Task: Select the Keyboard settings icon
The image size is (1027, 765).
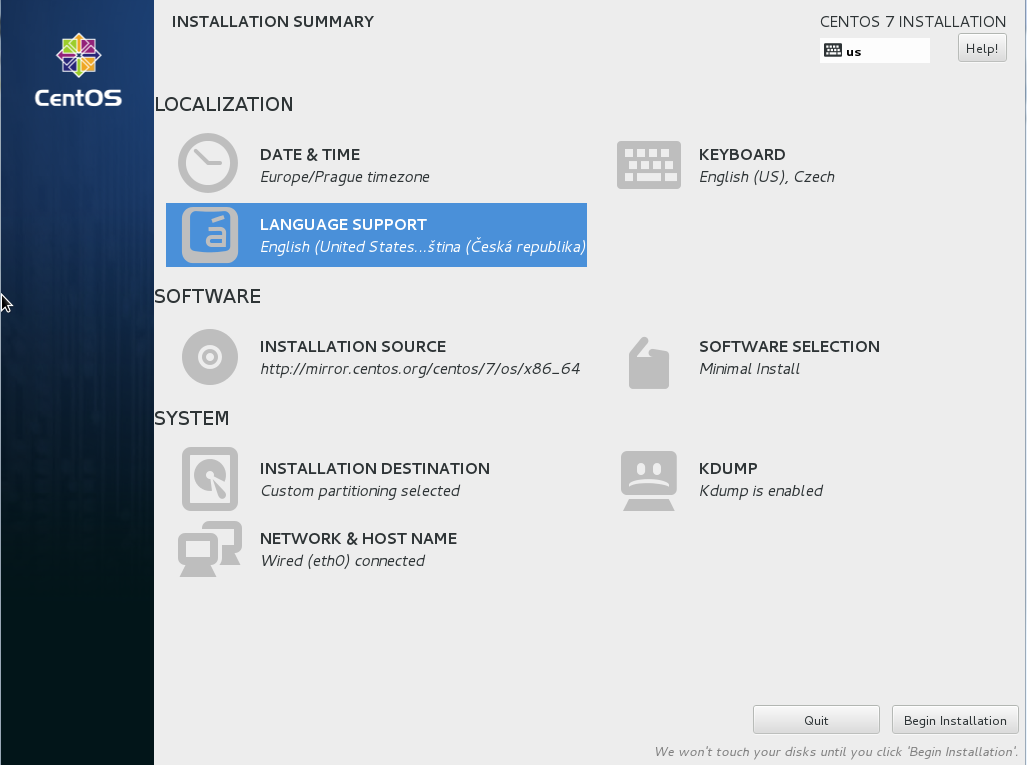Action: click(x=648, y=163)
